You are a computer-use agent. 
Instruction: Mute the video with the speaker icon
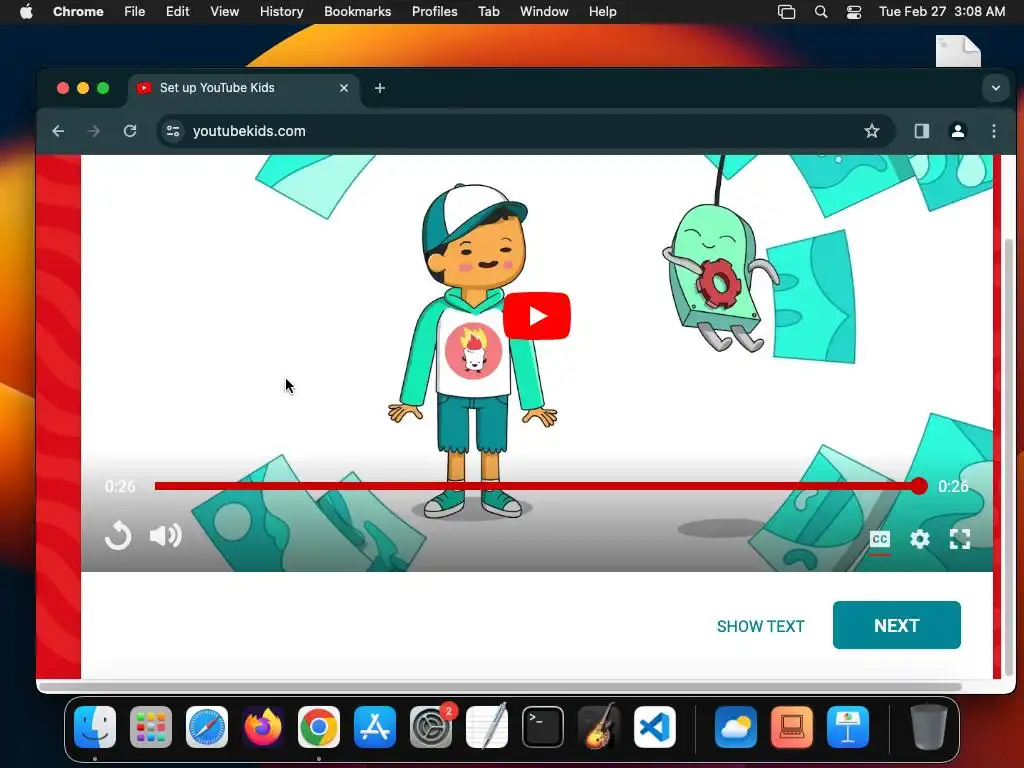(165, 536)
